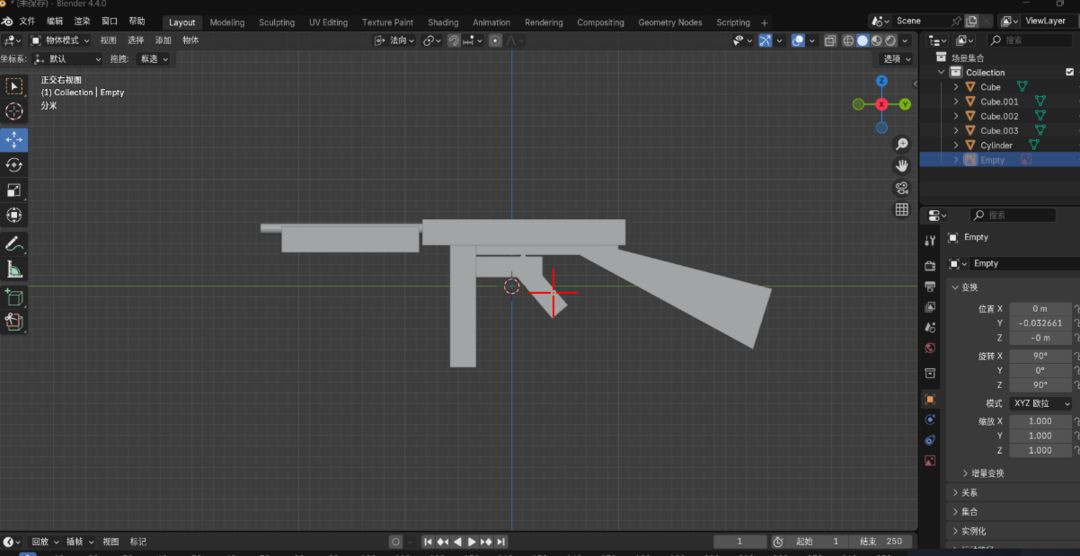
Task: Open the 添加 add menu
Action: [163, 41]
